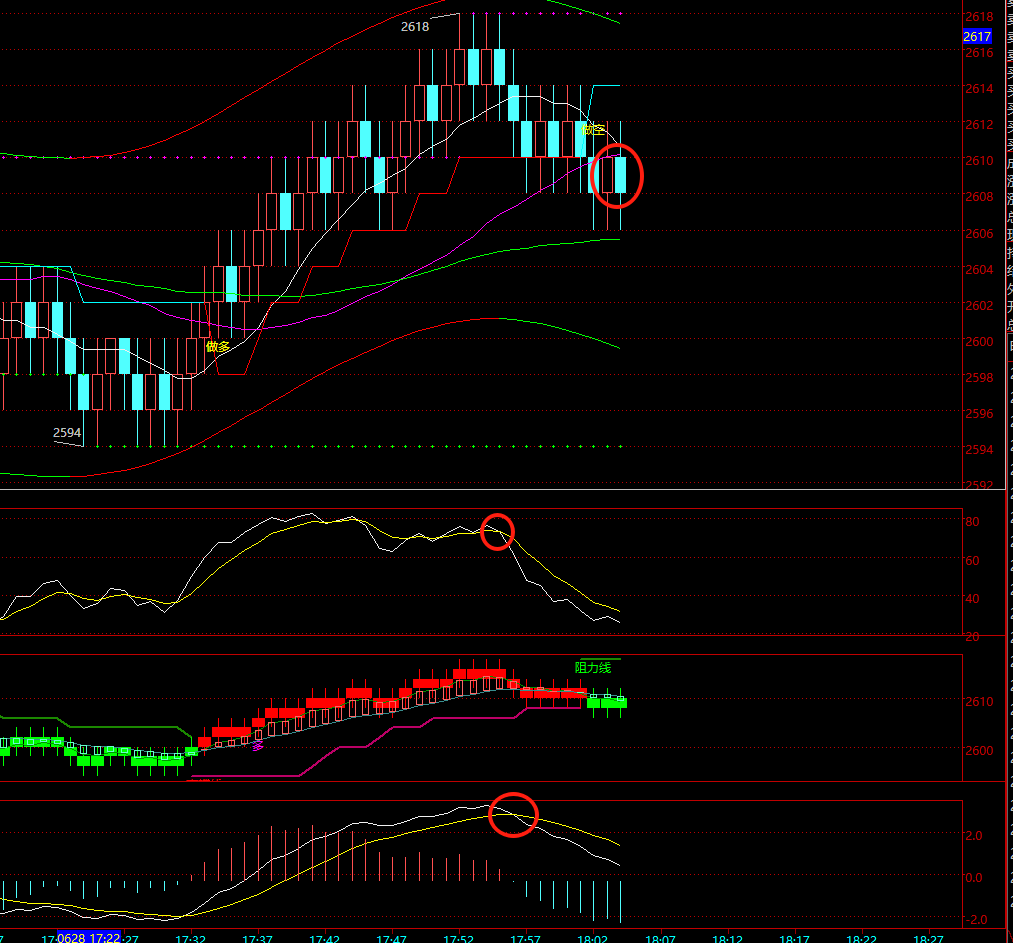This screenshot has width=1013, height=943.
Task: Click the 18:02 time axis label
Action: [593, 938]
